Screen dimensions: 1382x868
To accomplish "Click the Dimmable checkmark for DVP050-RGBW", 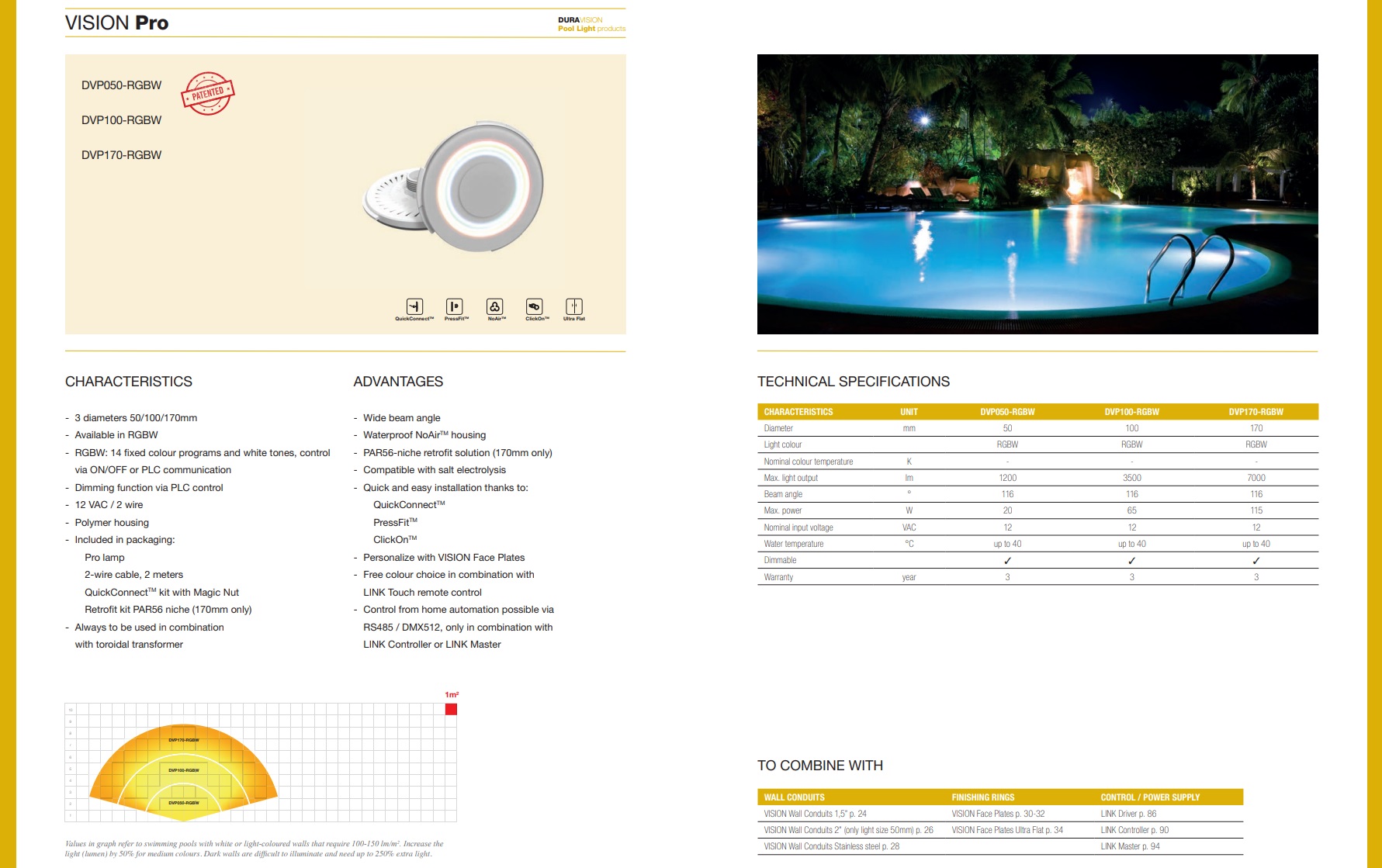I will [x=1007, y=560].
